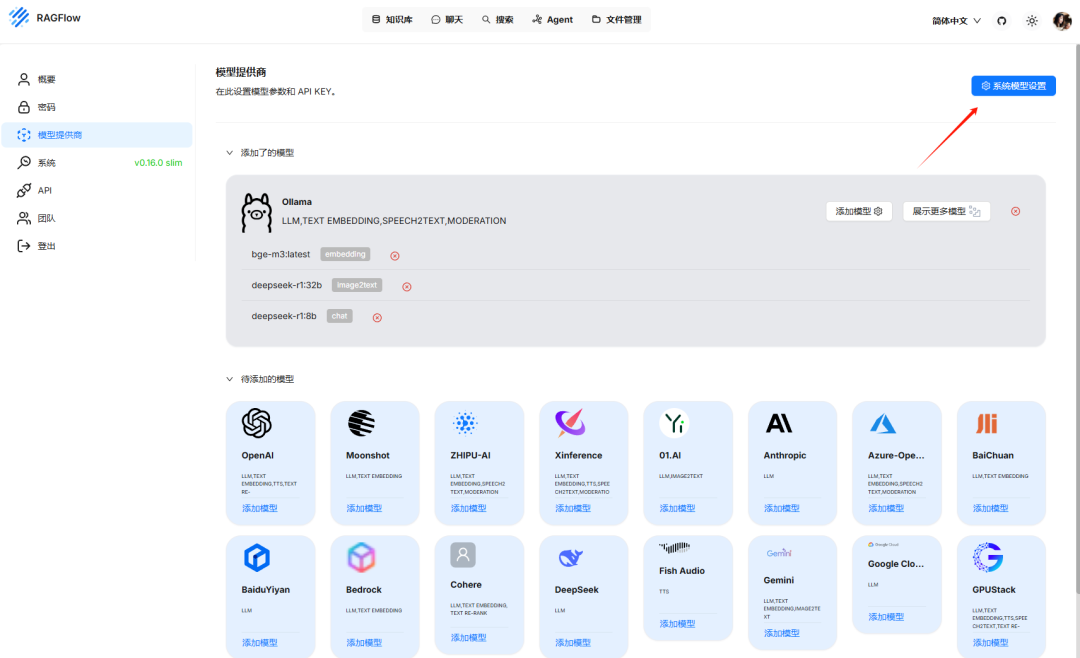Remove the deepseek-r1:32b model
Screen dimensions: 1080x658
click(407, 287)
